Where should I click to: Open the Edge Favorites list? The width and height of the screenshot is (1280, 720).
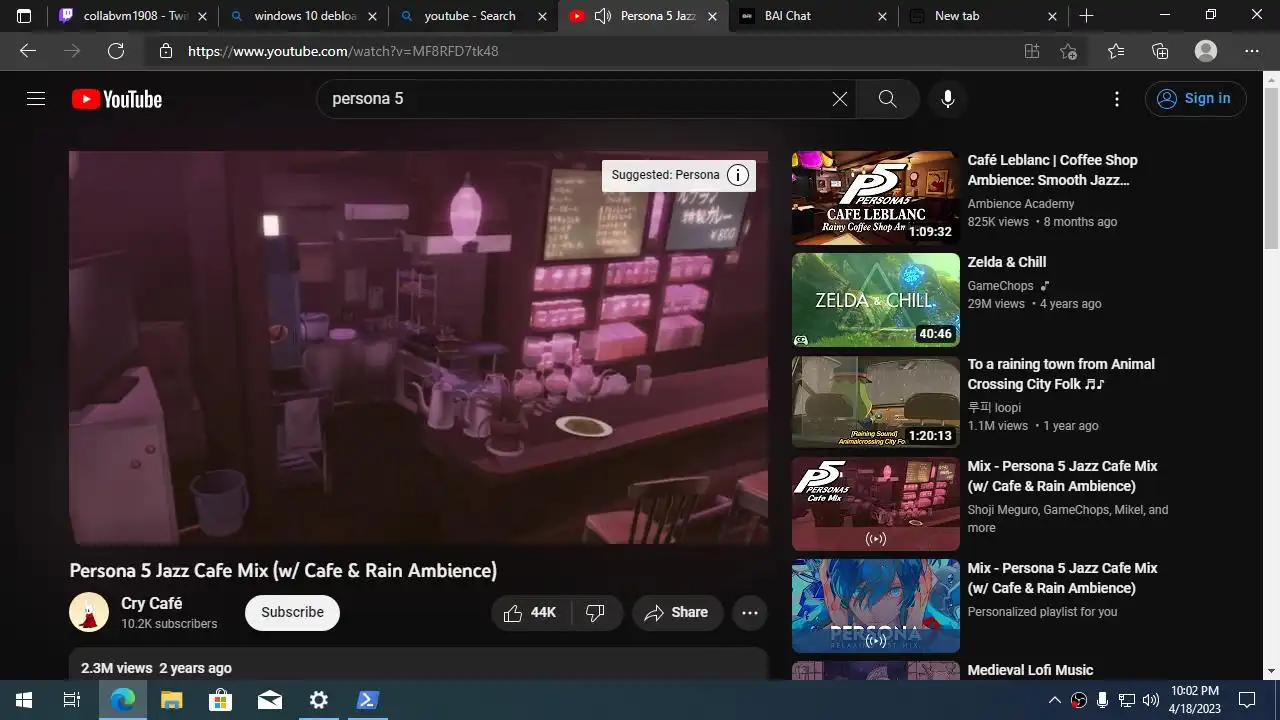[x=1116, y=51]
